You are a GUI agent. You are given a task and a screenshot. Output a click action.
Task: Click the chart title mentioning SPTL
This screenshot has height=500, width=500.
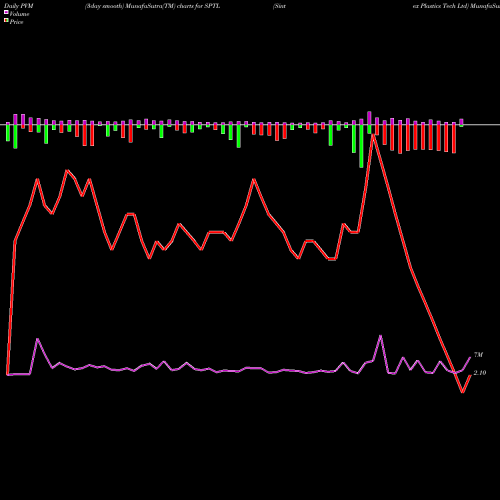[152, 6]
